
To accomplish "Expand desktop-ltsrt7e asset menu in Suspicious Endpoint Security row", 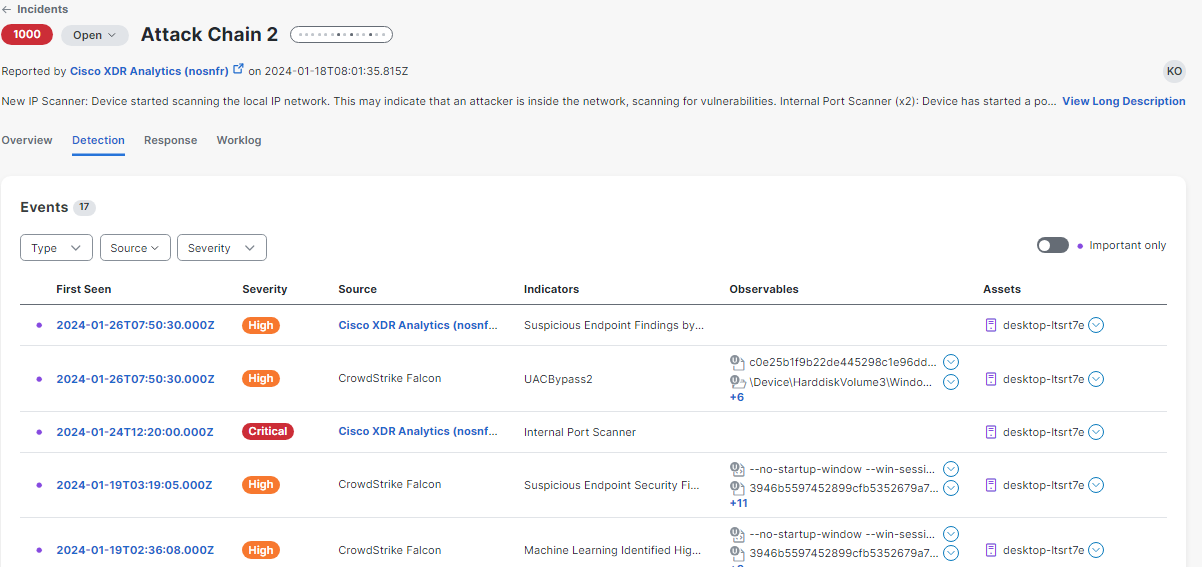I will (1096, 485).
